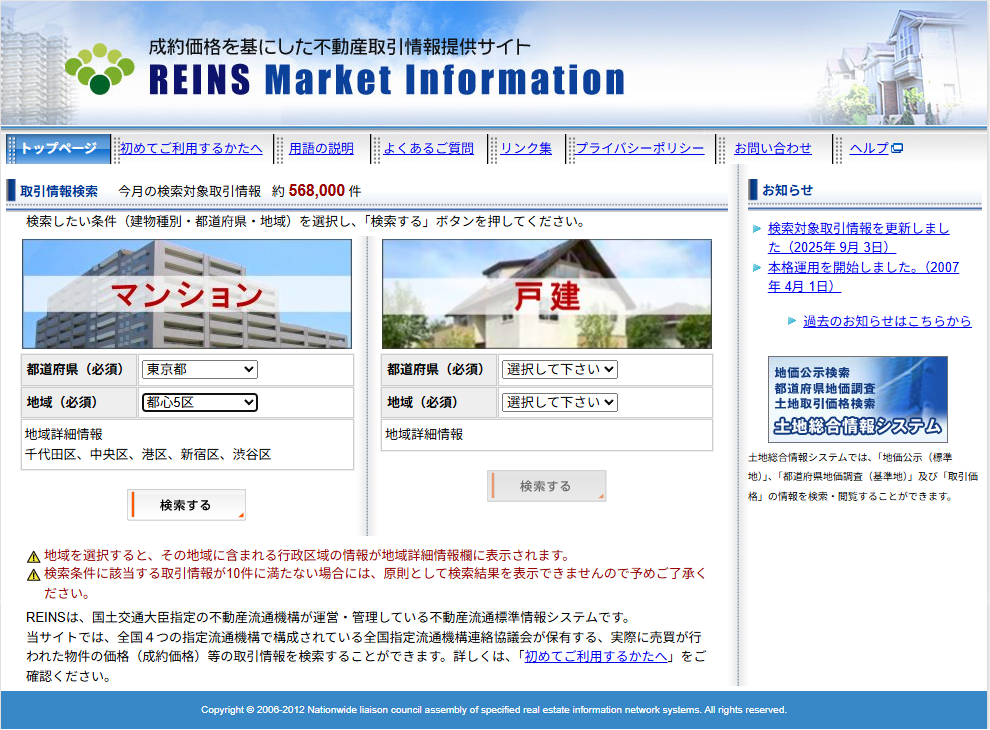Navigate to リンク集 page

click(x=526, y=148)
